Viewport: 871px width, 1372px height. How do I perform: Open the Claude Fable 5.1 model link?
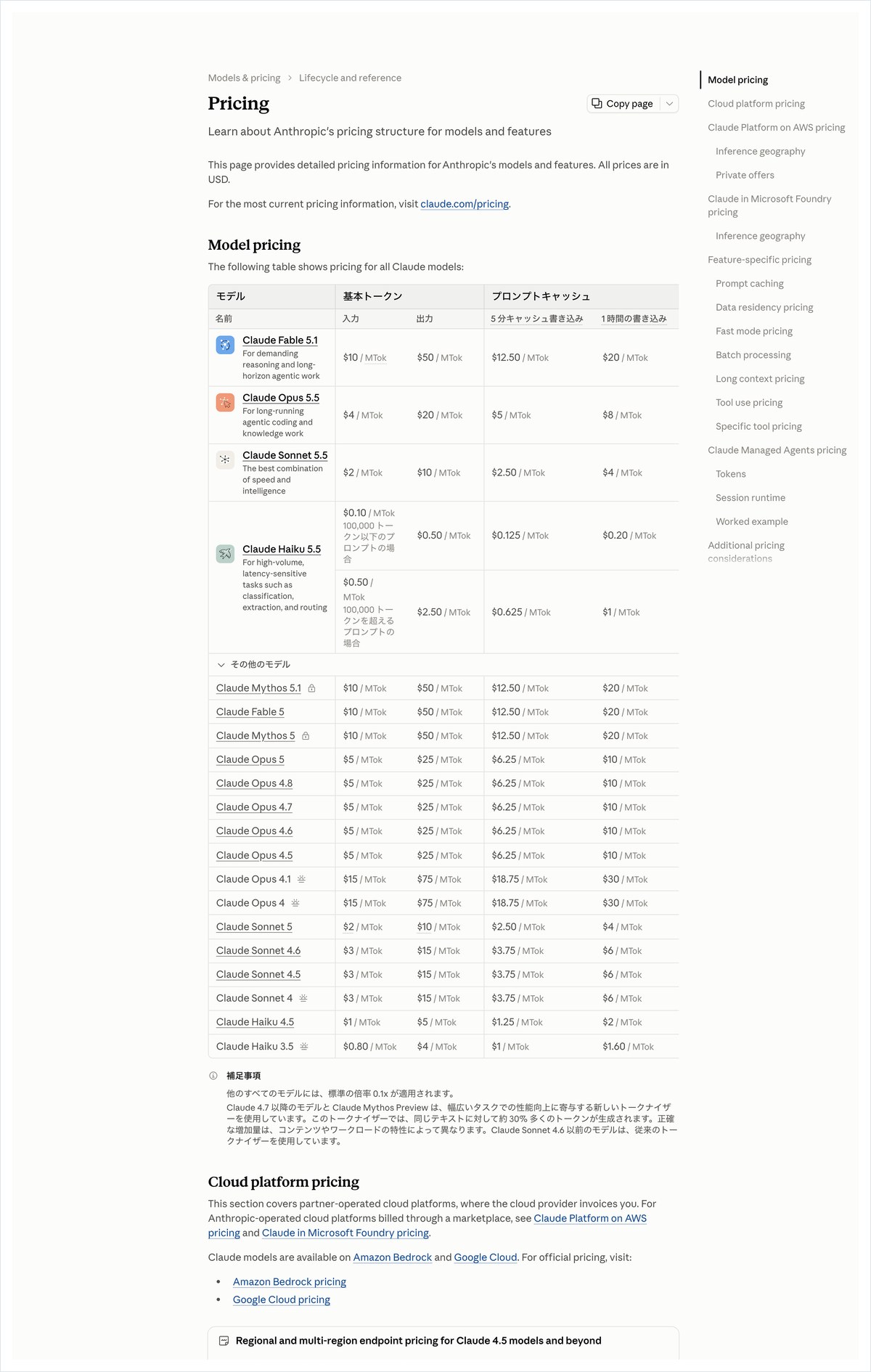pyautogui.click(x=280, y=340)
